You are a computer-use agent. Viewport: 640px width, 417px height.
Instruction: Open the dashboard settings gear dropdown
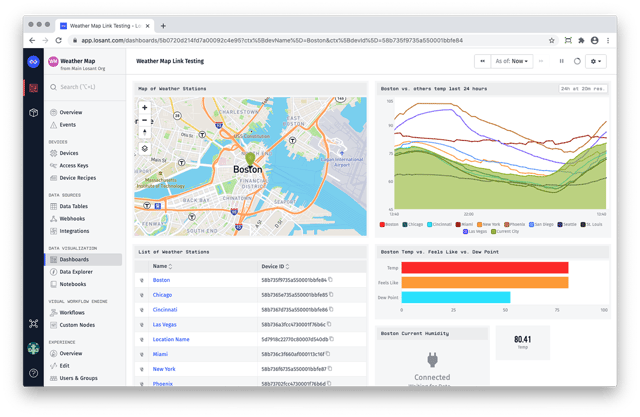[x=596, y=61]
